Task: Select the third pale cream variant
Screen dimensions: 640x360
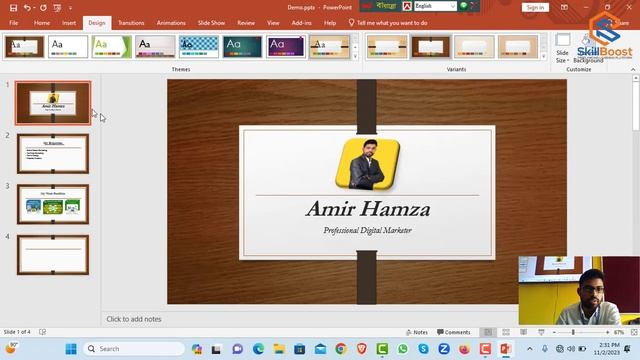Action: [x=474, y=47]
